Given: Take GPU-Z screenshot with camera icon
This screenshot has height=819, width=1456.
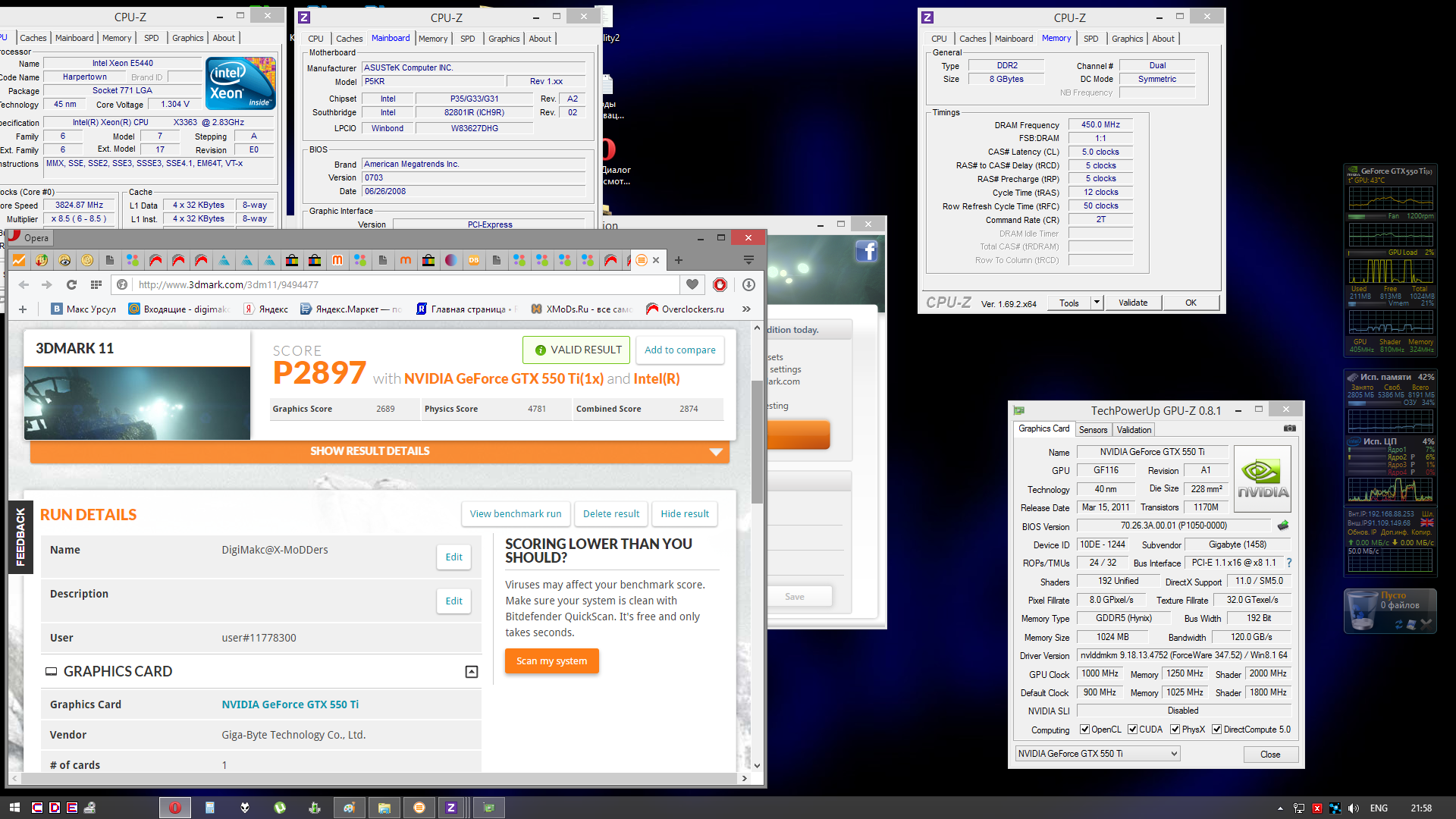Looking at the screenshot, I should click(1289, 428).
